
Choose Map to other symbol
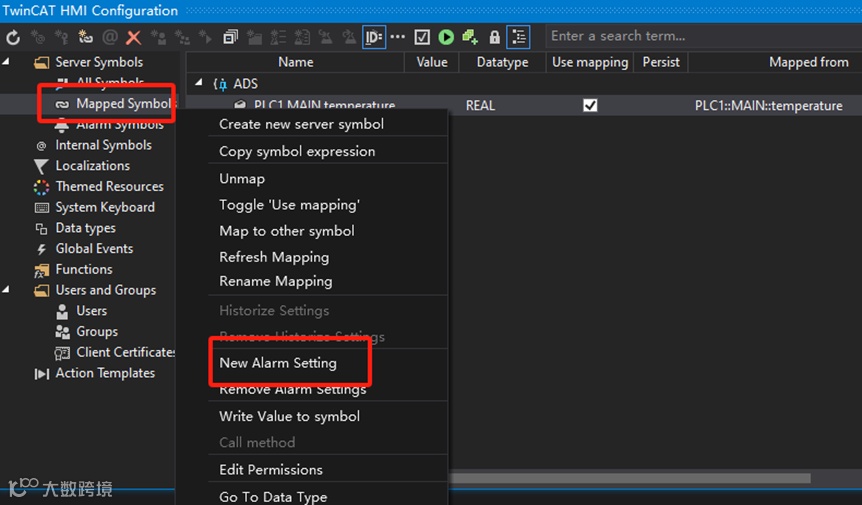pos(286,231)
